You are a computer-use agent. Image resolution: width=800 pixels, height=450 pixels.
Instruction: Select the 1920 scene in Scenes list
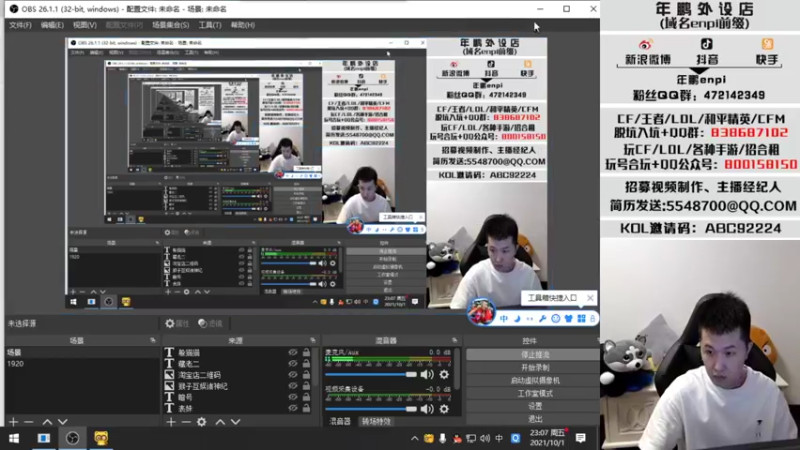tap(82, 364)
